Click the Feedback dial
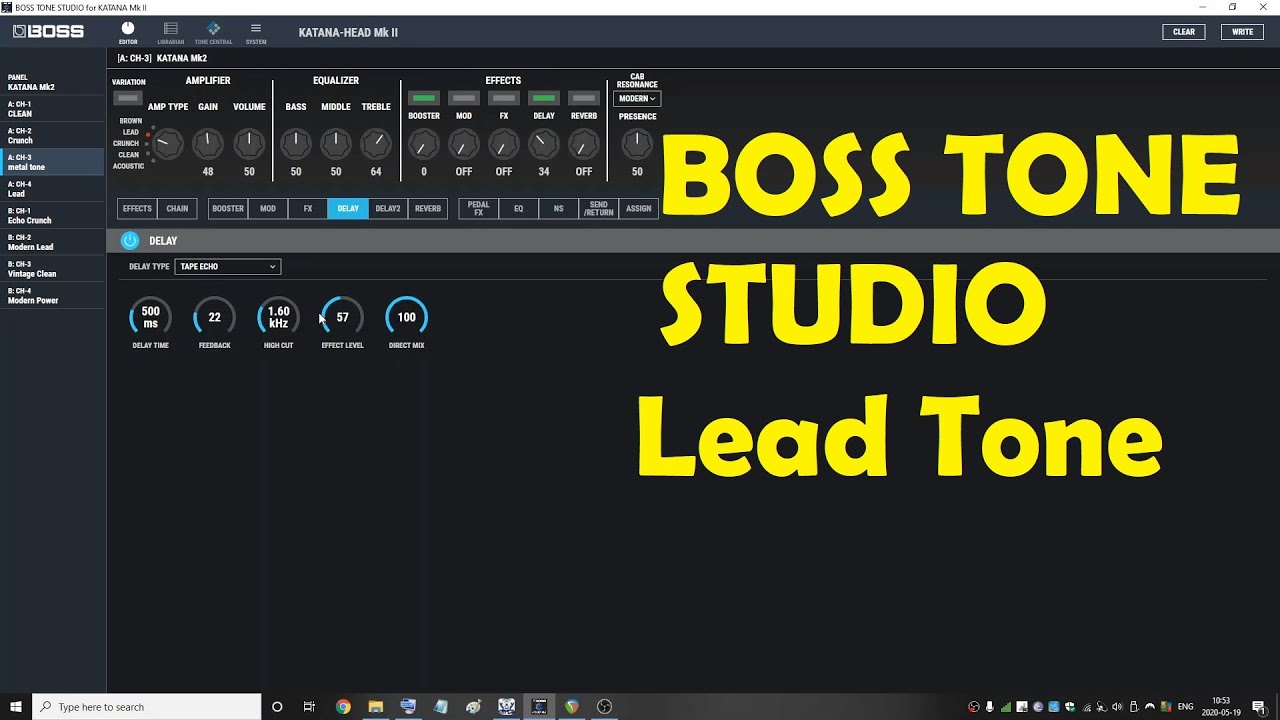This screenshot has height=720, width=1280. [214, 317]
